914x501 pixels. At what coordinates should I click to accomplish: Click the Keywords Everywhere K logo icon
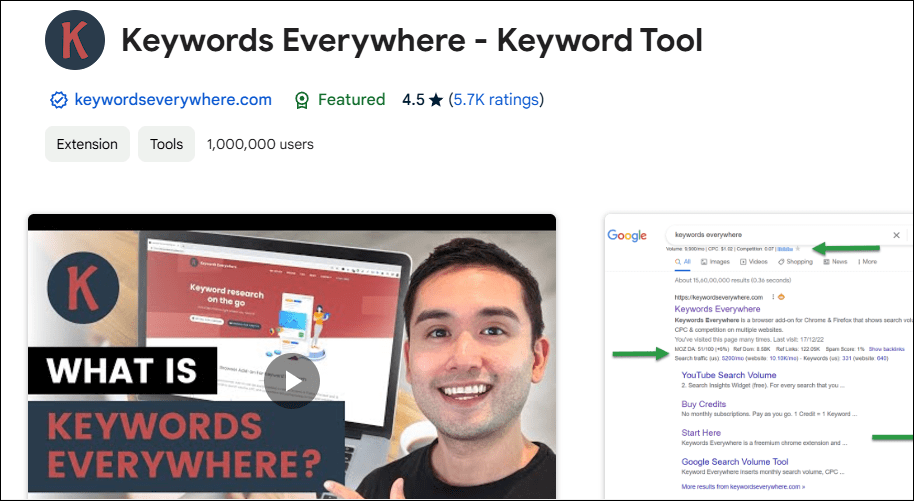tap(75, 40)
